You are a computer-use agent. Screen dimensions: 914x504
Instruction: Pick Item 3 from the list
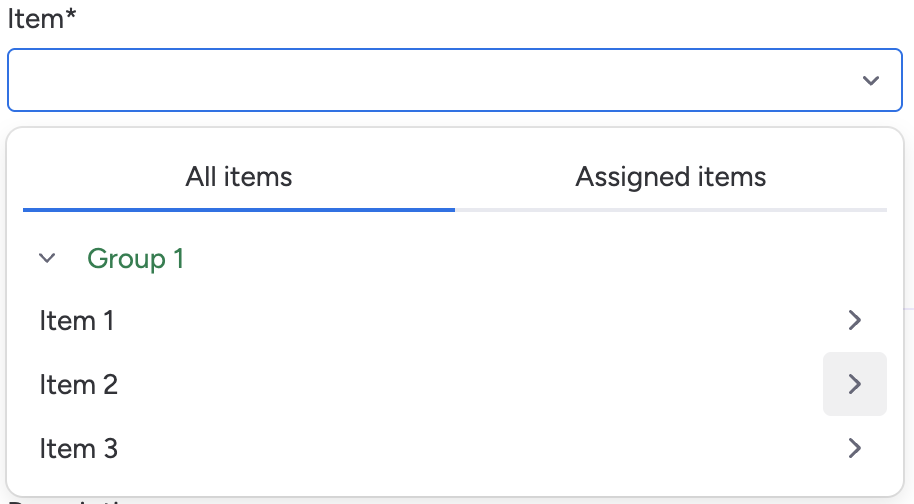point(79,449)
